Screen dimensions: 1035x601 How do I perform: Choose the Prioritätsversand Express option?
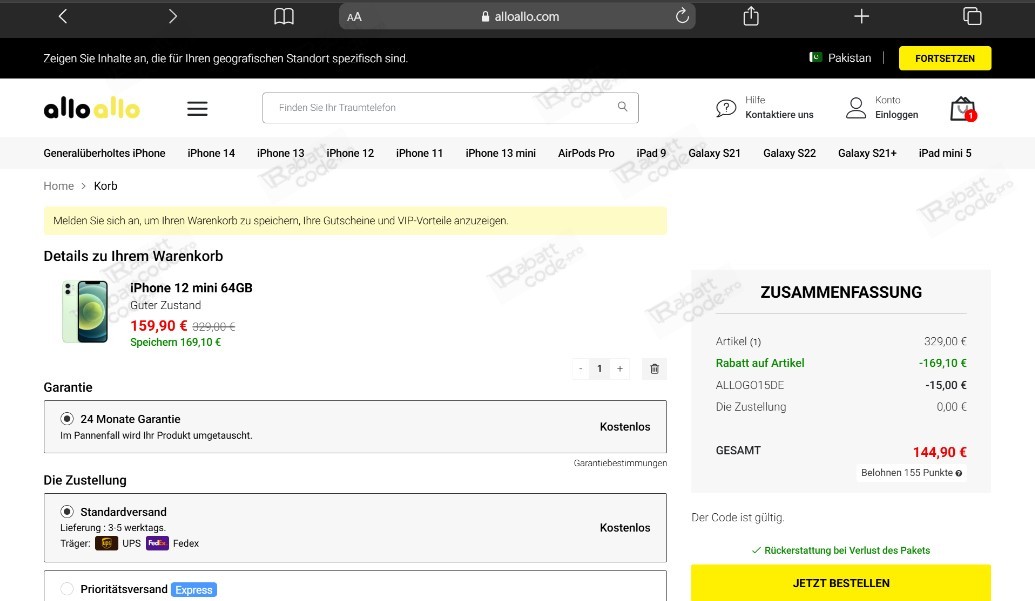pos(67,589)
